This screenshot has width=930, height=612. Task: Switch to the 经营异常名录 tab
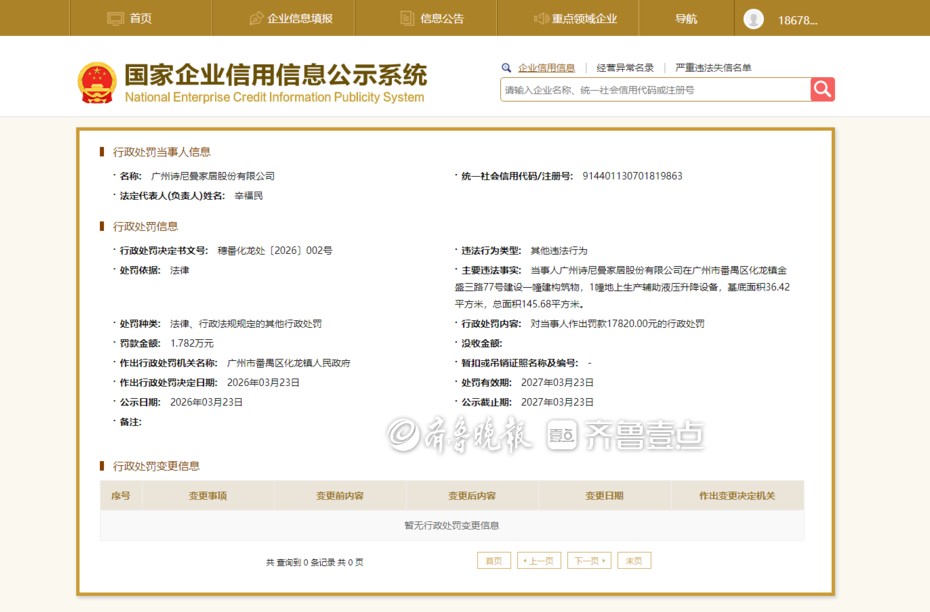click(625, 68)
